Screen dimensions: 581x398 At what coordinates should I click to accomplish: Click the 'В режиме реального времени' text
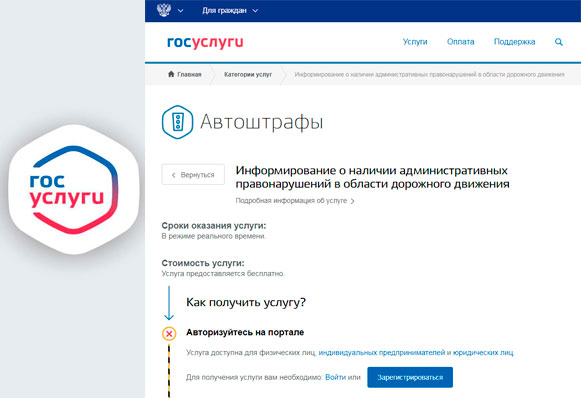point(213,236)
